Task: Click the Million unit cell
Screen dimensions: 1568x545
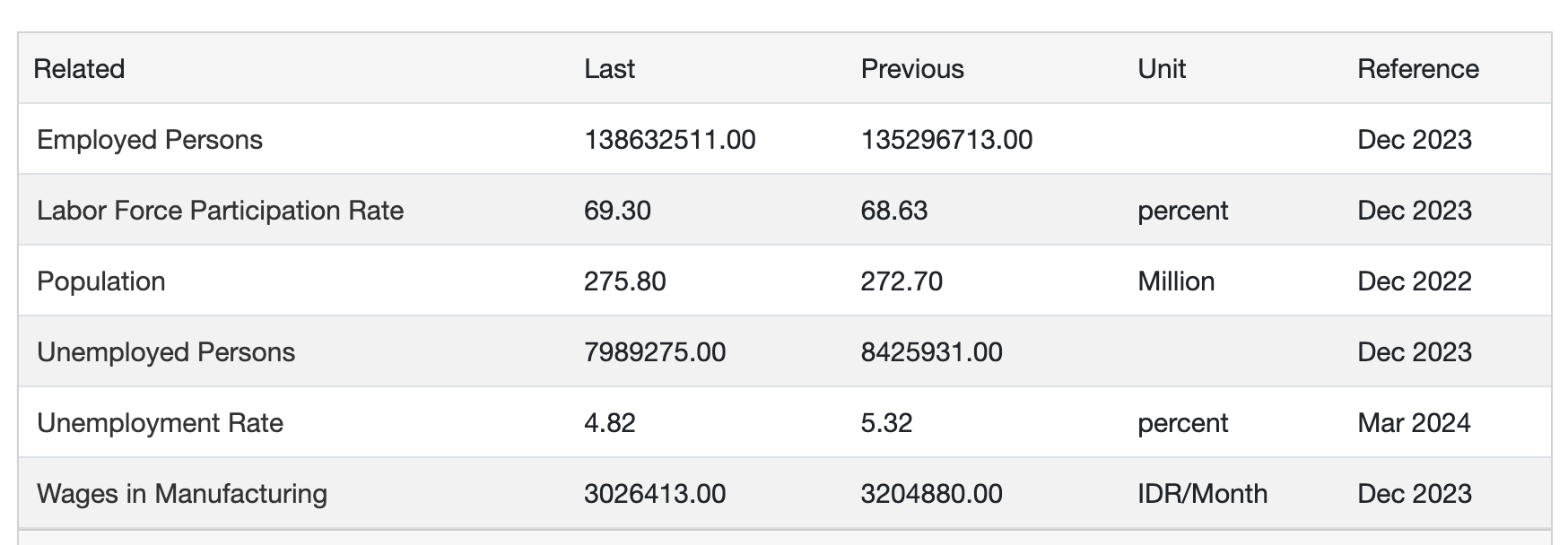Action: (x=1176, y=281)
